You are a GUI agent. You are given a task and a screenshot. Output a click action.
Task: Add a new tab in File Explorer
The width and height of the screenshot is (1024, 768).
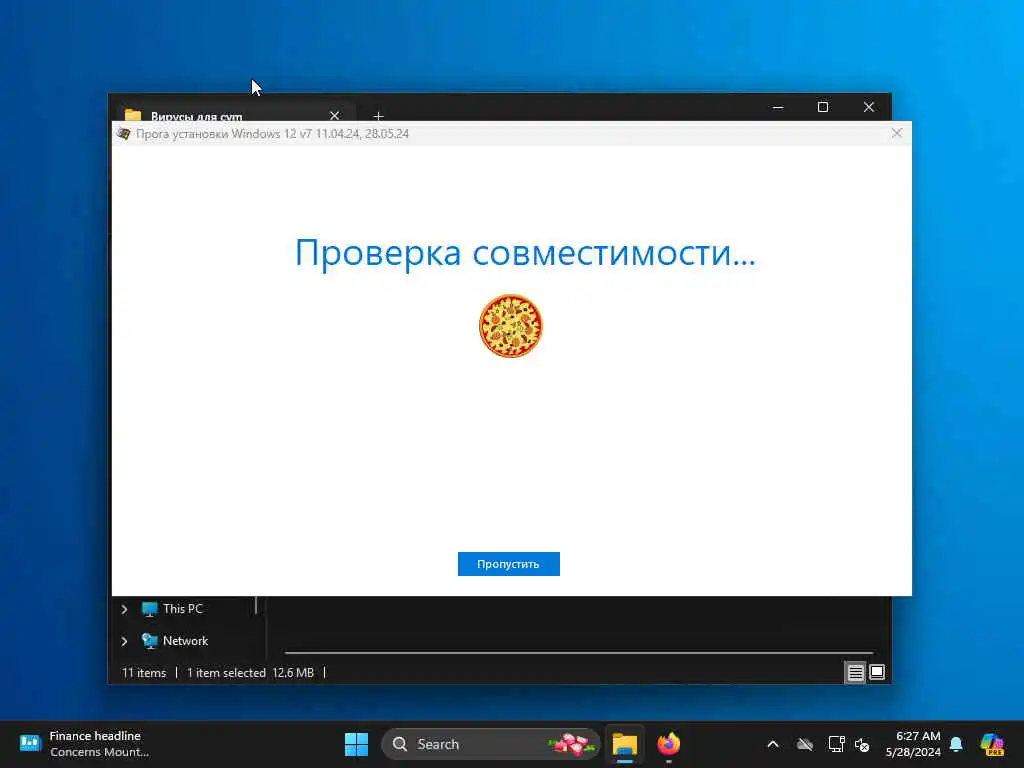tap(378, 116)
